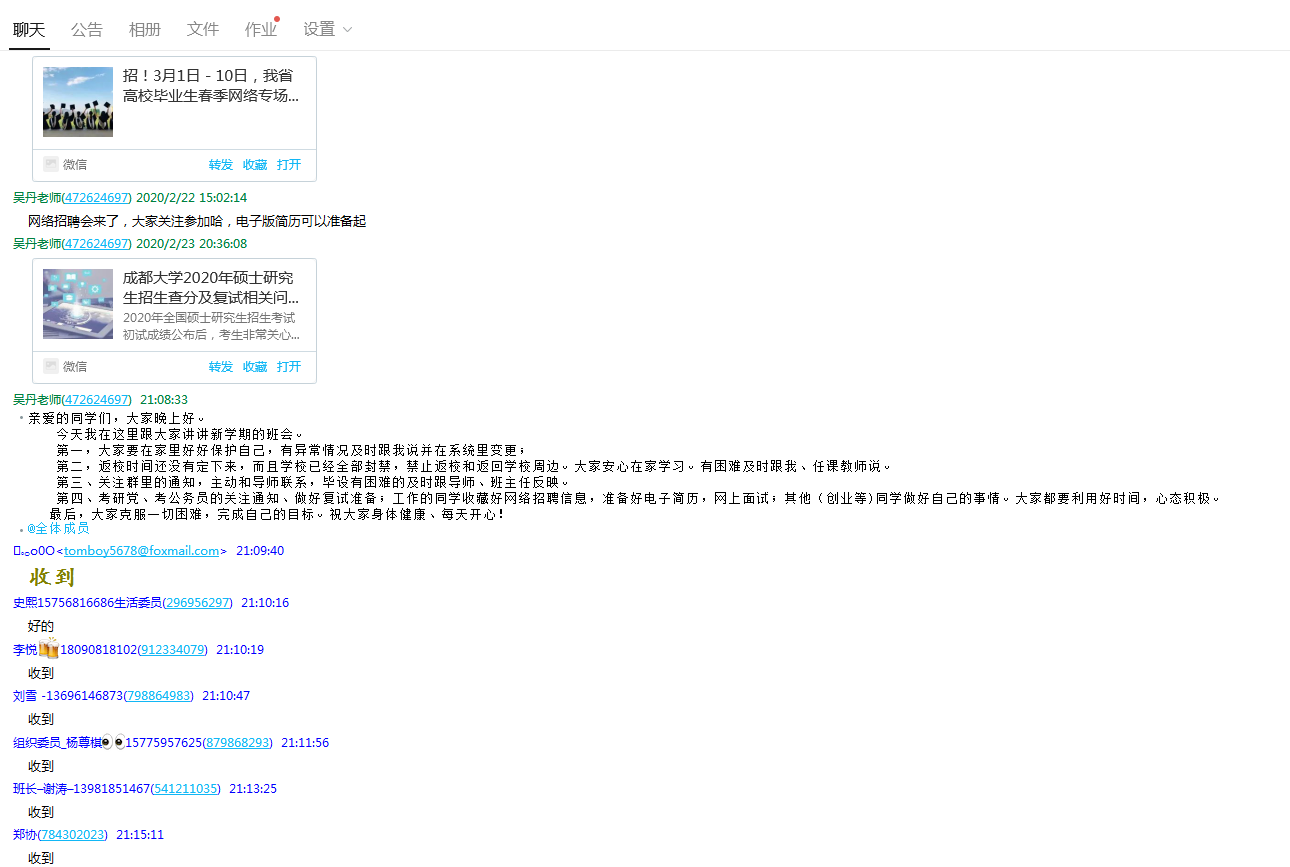
Task: Click the 网络招聘会来了 message text
Action: coord(197,221)
